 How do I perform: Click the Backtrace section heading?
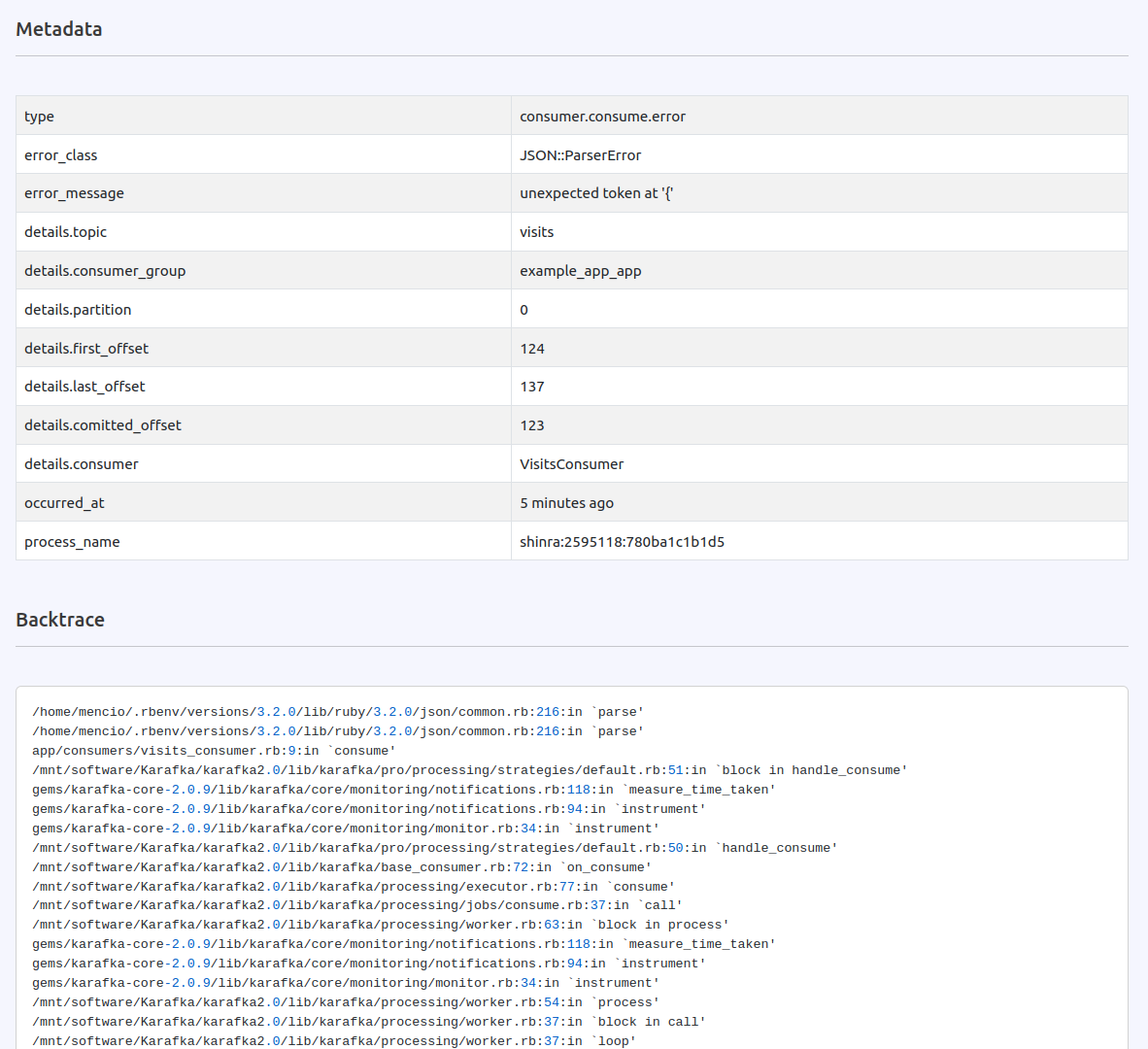[x=60, y=620]
